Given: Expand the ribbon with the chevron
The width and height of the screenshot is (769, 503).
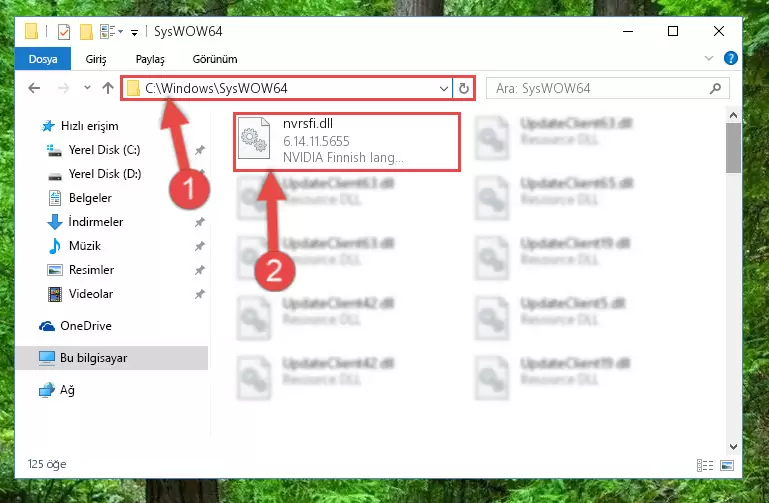Looking at the screenshot, I should pos(709,58).
